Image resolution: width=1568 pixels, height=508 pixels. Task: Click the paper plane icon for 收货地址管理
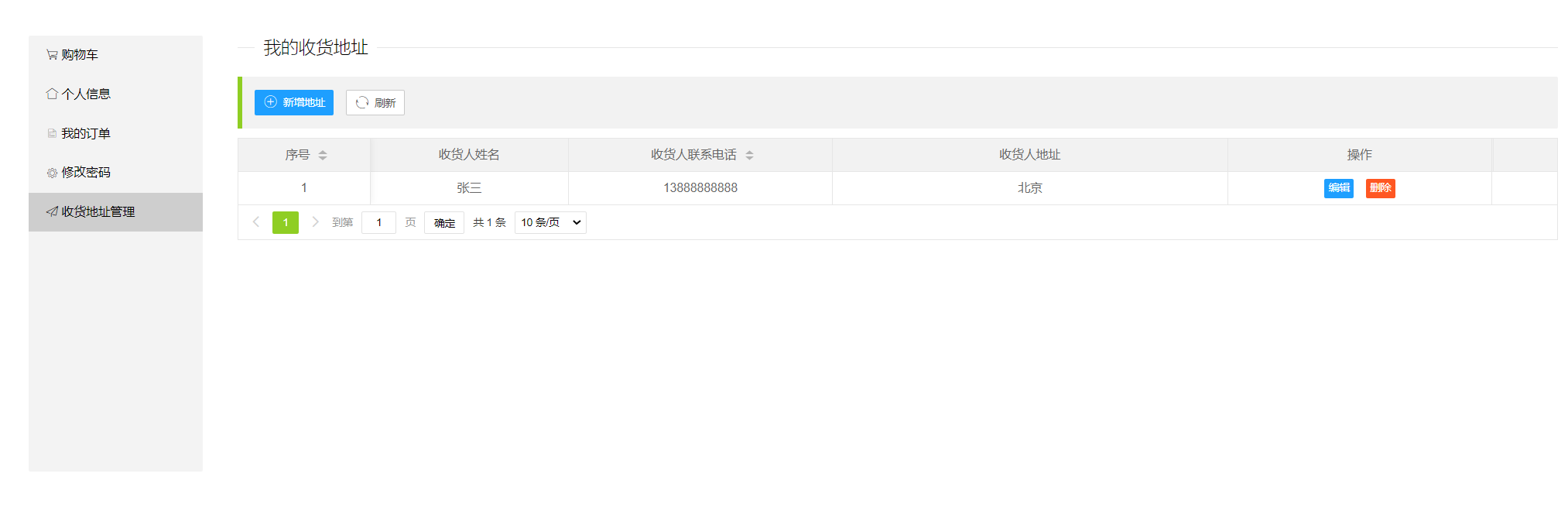(52, 211)
